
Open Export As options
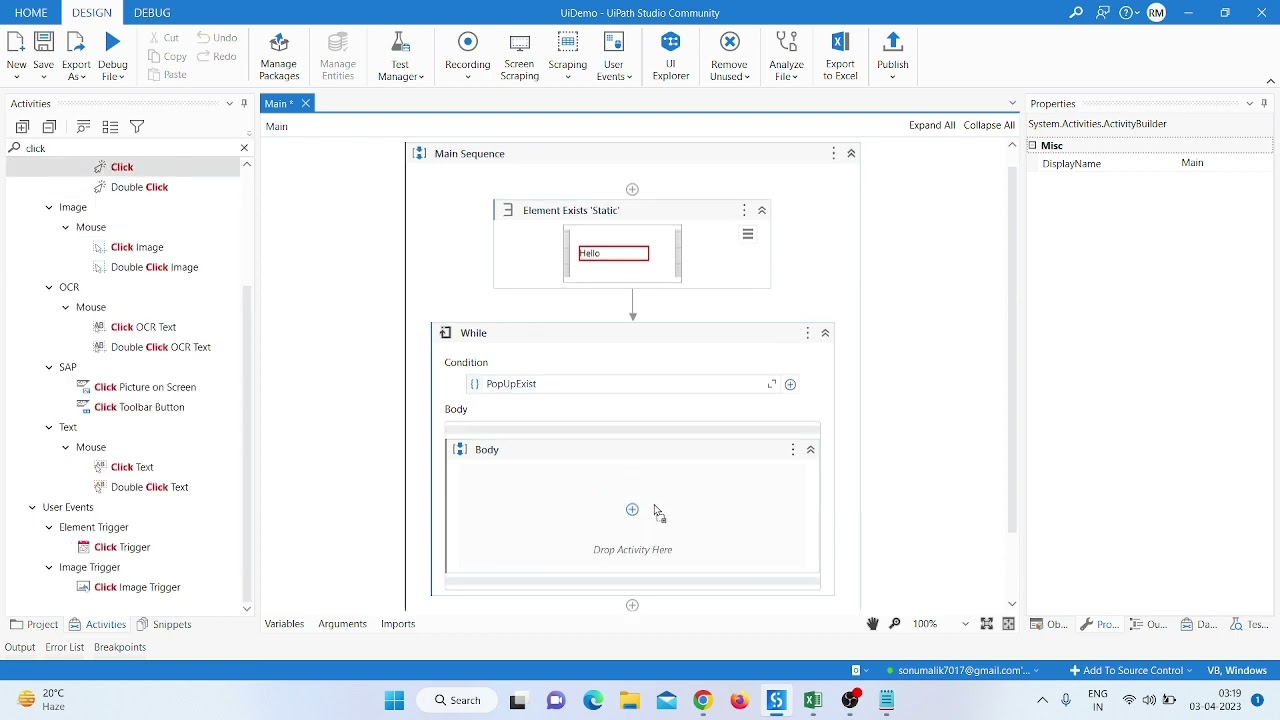(76, 55)
